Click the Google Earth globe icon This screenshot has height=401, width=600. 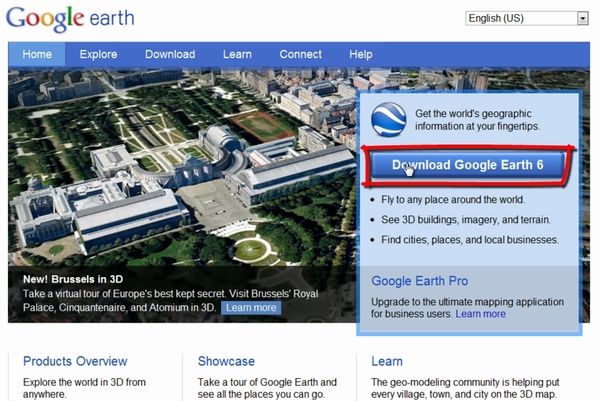[x=388, y=119]
